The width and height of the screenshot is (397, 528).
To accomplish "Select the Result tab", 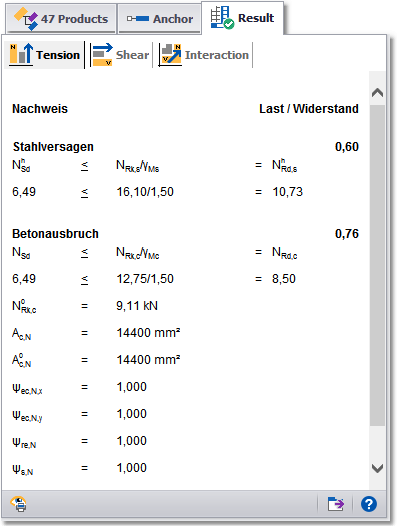I will [x=242, y=18].
